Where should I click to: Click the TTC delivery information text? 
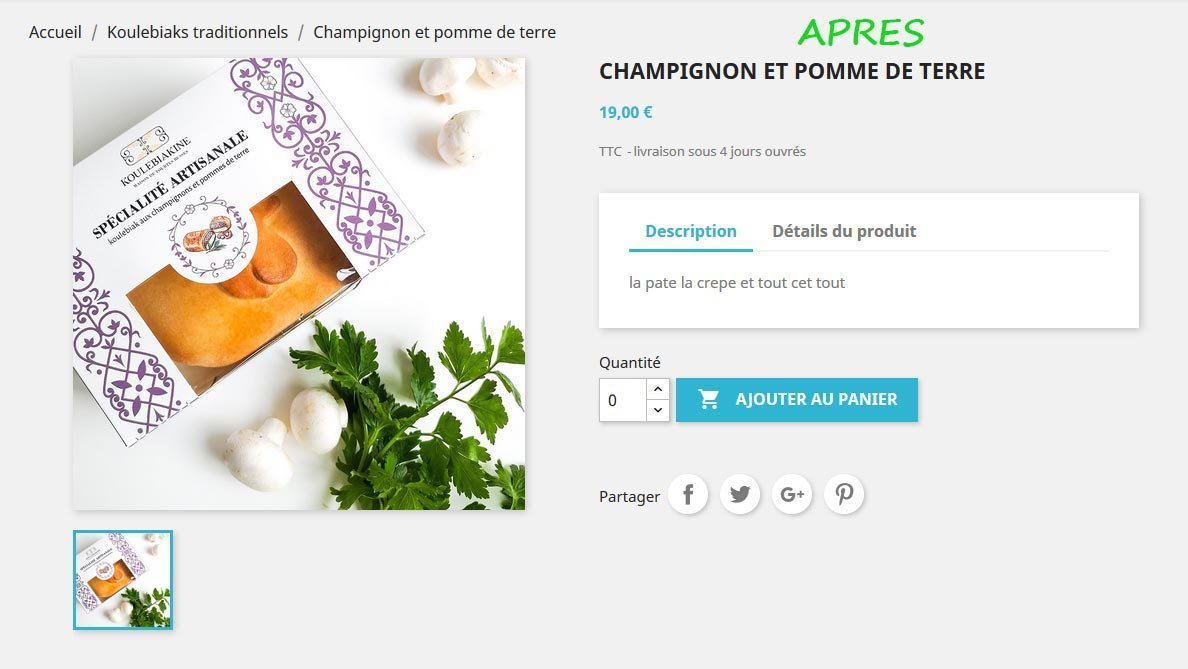pyautogui.click(x=702, y=152)
